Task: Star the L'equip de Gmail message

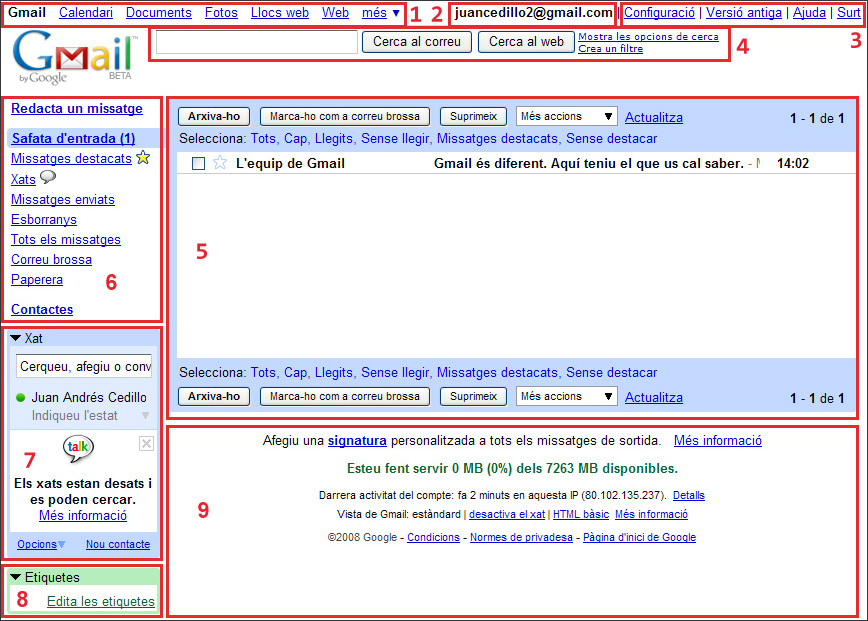Action: click(220, 163)
